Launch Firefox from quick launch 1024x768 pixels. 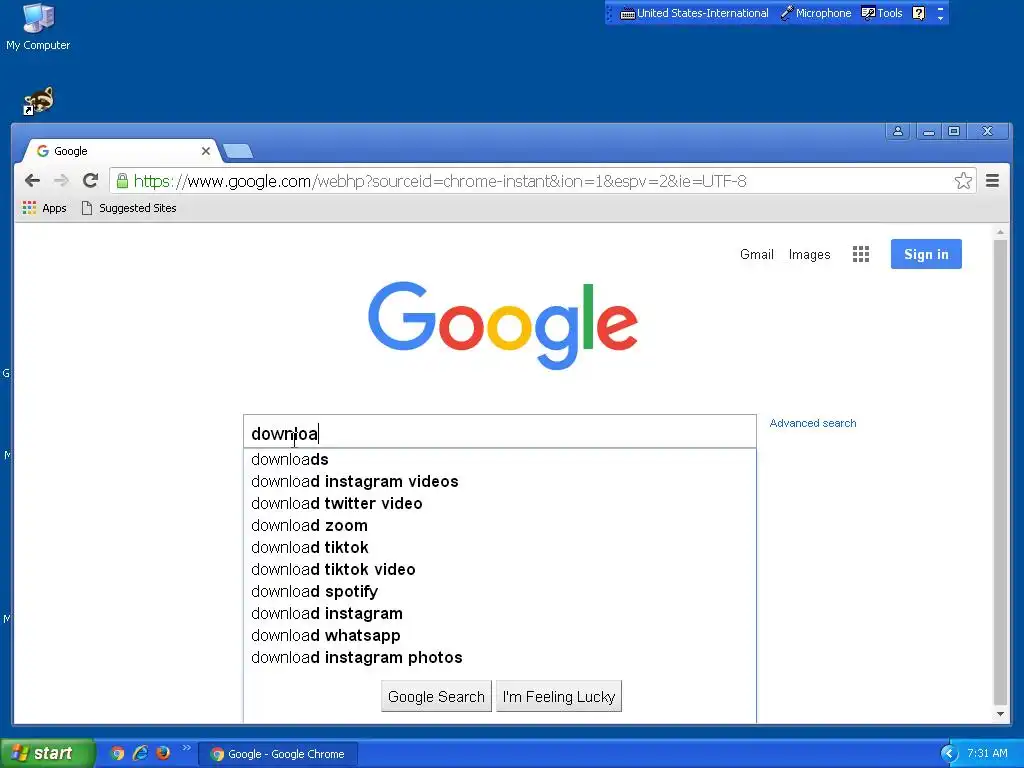(x=163, y=753)
